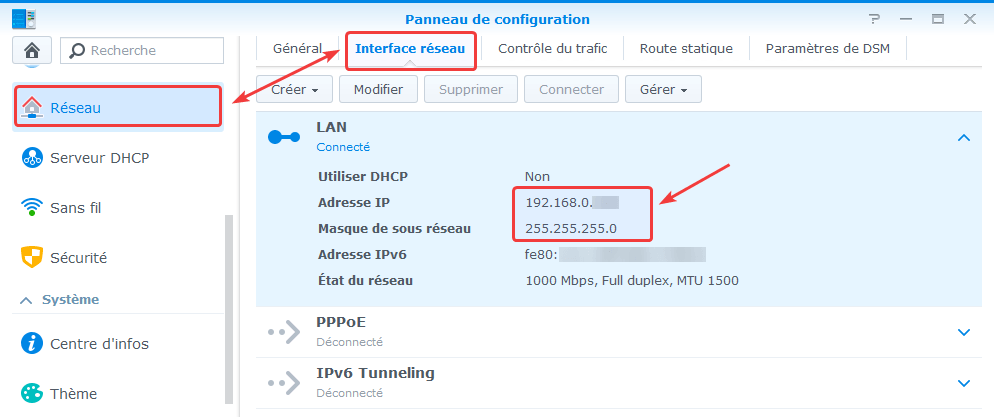The width and height of the screenshot is (994, 417).
Task: Open Serveur DHCP via its icon
Action: (33, 158)
